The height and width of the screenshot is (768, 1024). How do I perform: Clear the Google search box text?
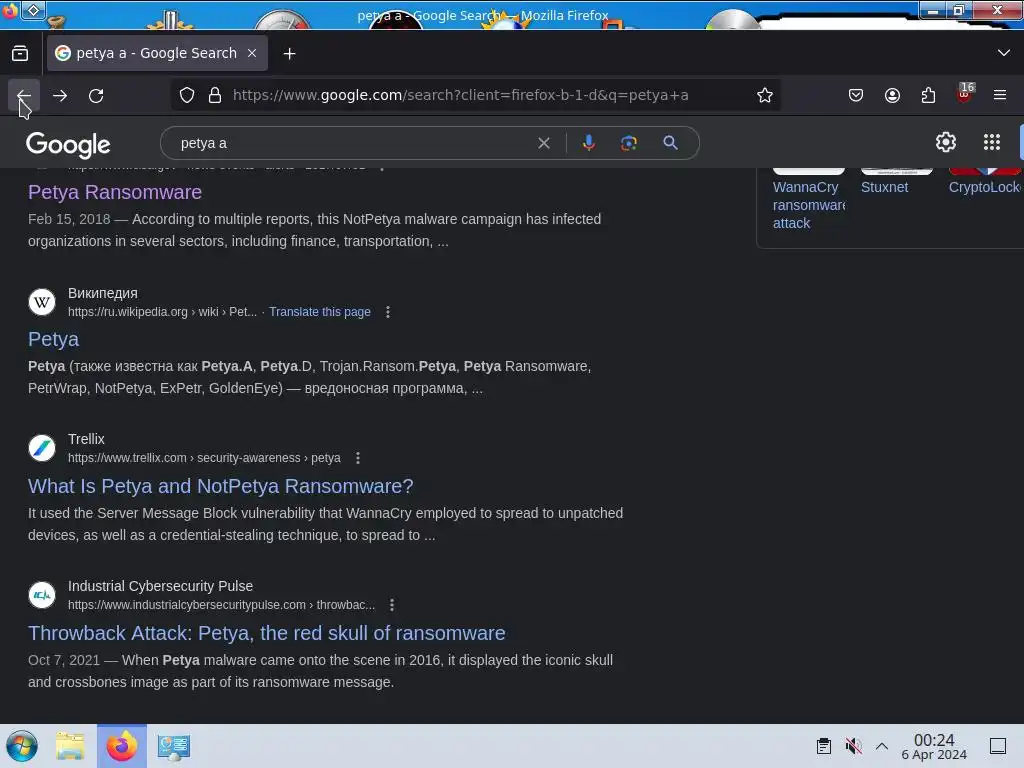[543, 143]
